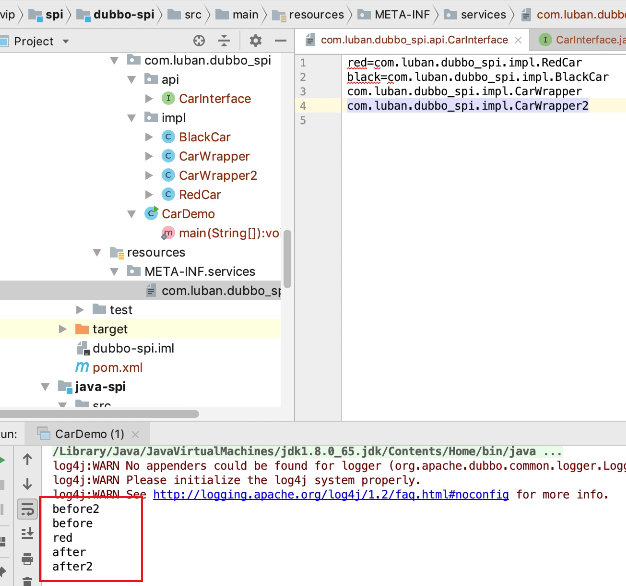Click the dubbo-spi.iml file icon
This screenshot has width=626, height=586.
coord(83,348)
